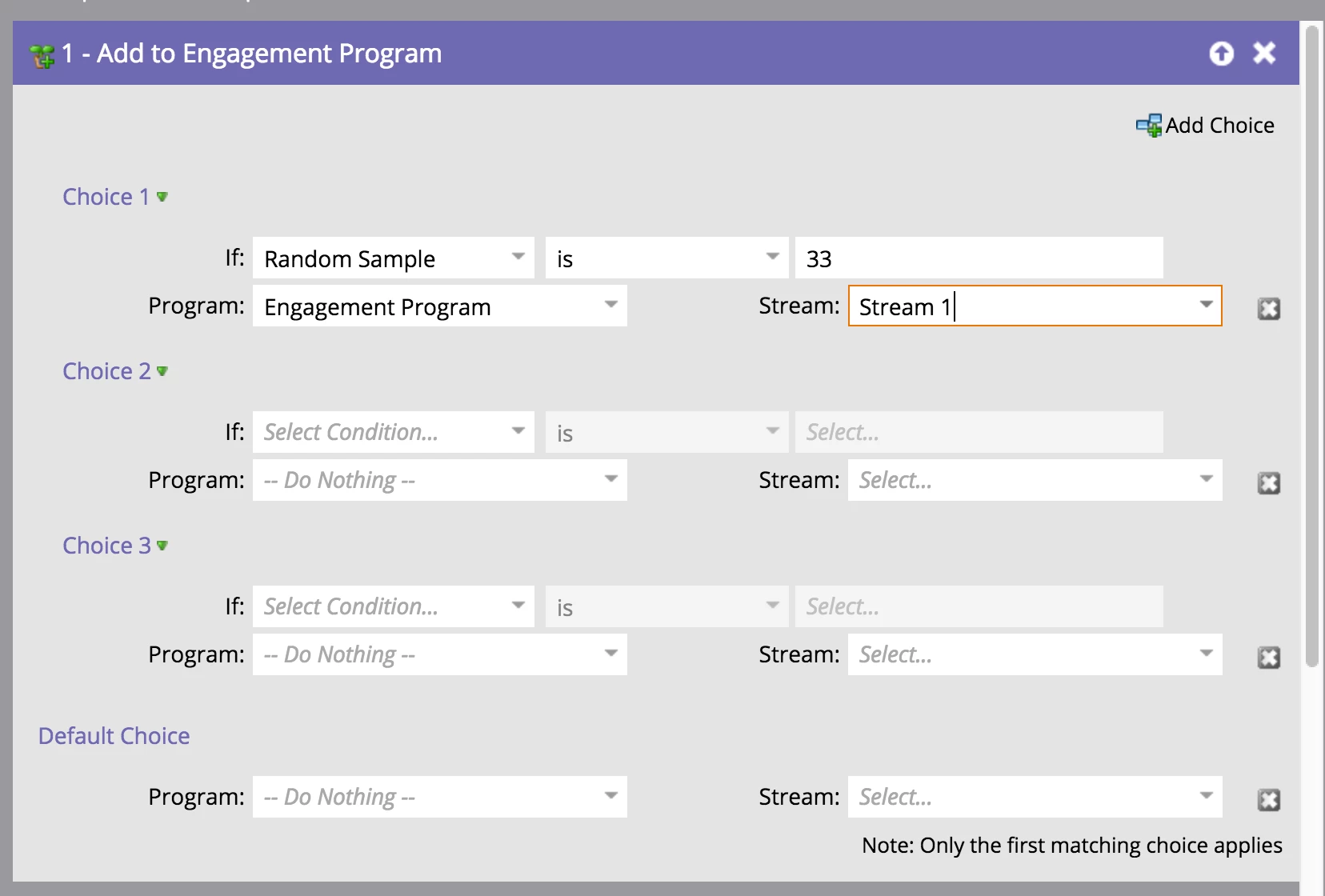Open Default Choice Program dropdown
This screenshot has width=1325, height=896.
tap(611, 797)
